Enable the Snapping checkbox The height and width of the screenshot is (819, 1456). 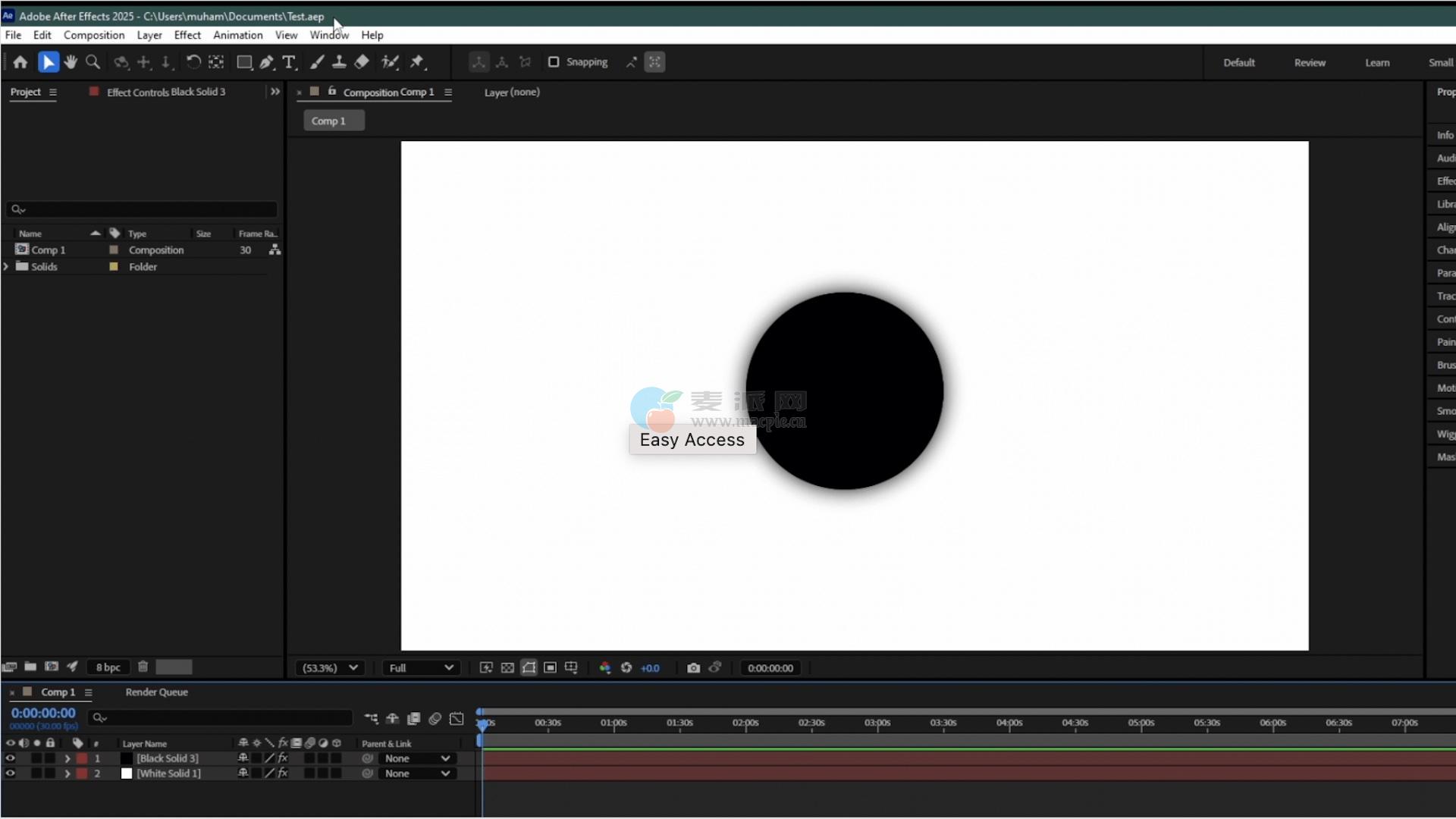point(554,62)
